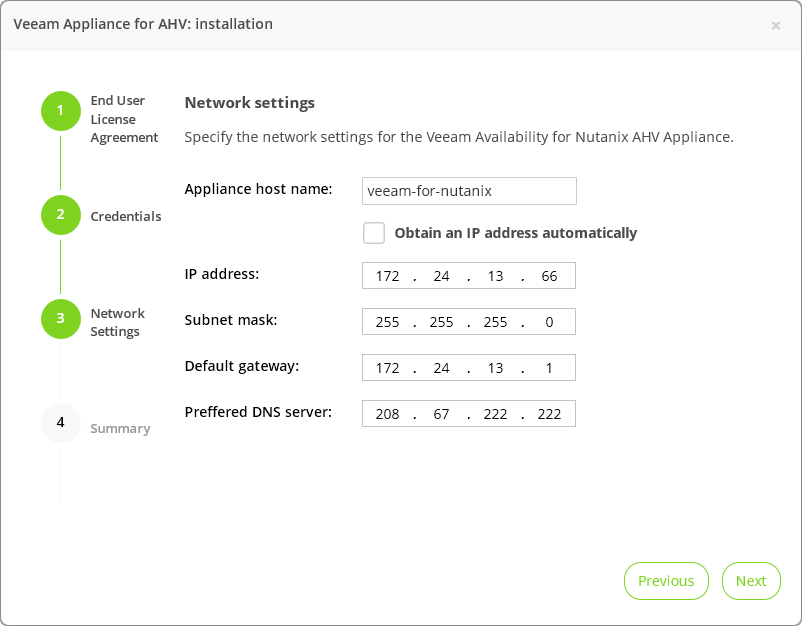
Task: Select the Credentials step label
Action: [x=126, y=216]
